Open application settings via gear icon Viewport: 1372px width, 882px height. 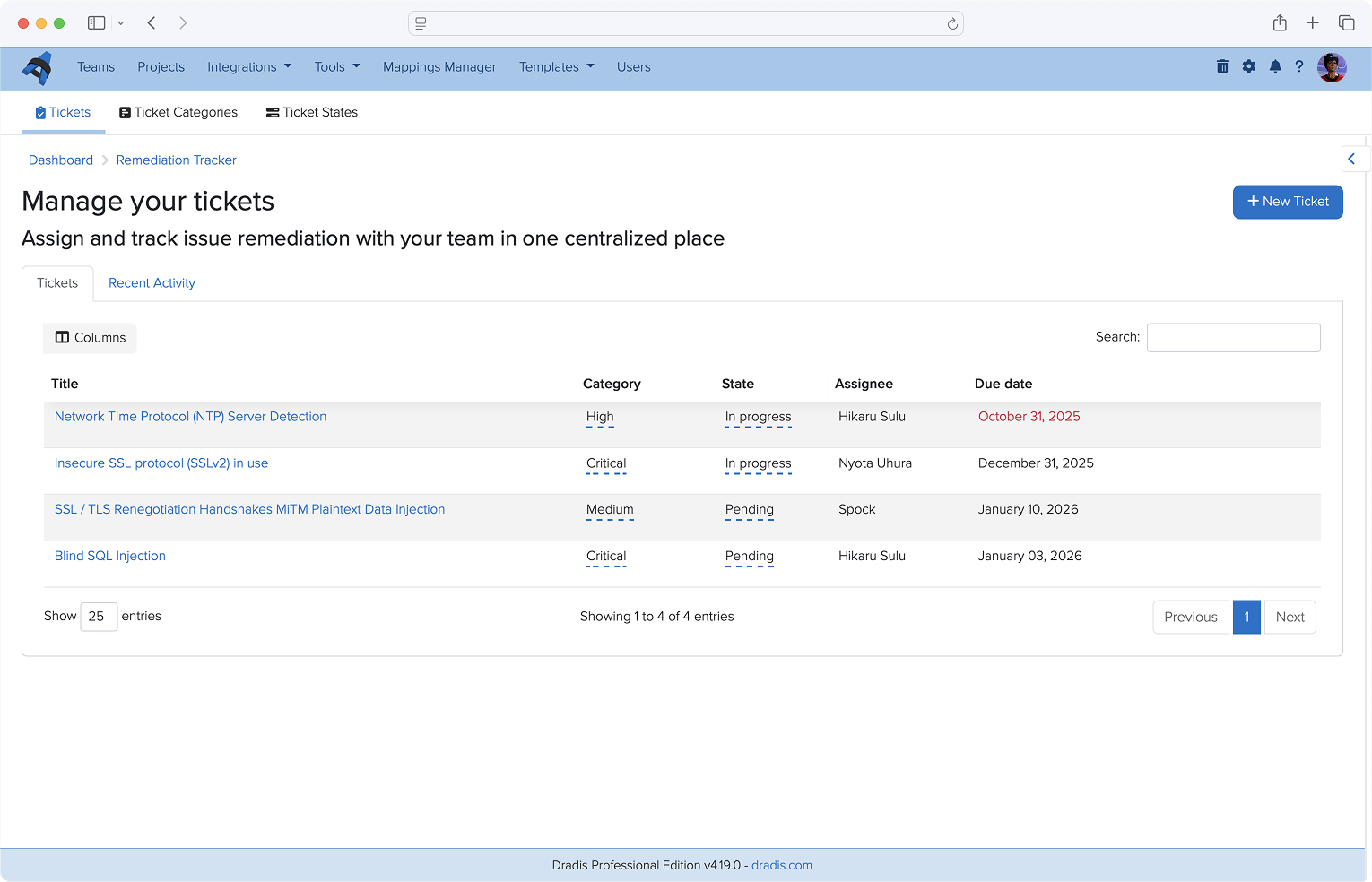[x=1249, y=66]
